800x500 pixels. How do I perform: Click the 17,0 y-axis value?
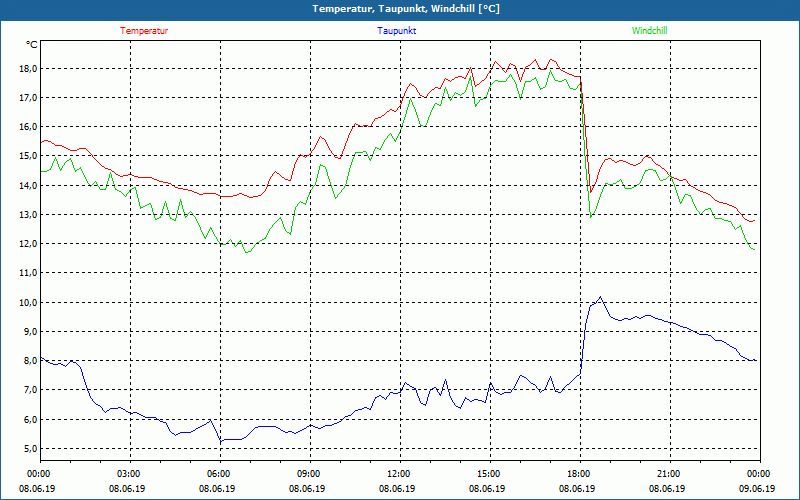[x=29, y=97]
